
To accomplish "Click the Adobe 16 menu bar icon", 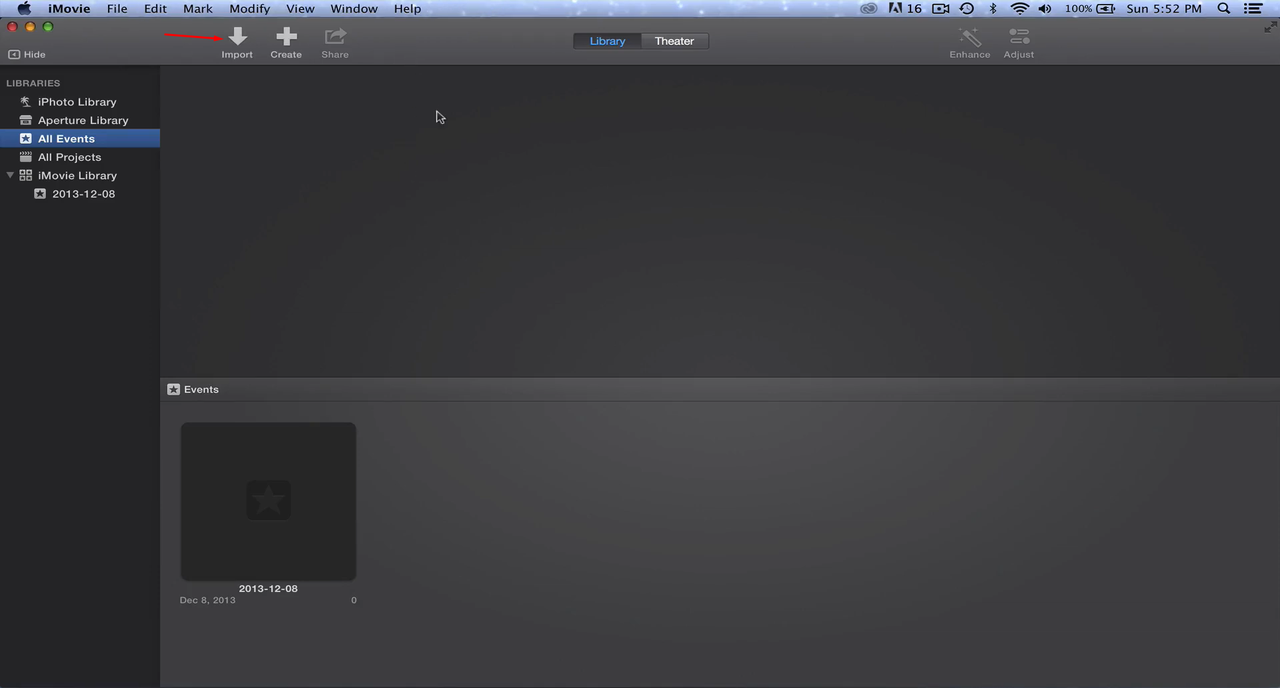I will [x=905, y=8].
